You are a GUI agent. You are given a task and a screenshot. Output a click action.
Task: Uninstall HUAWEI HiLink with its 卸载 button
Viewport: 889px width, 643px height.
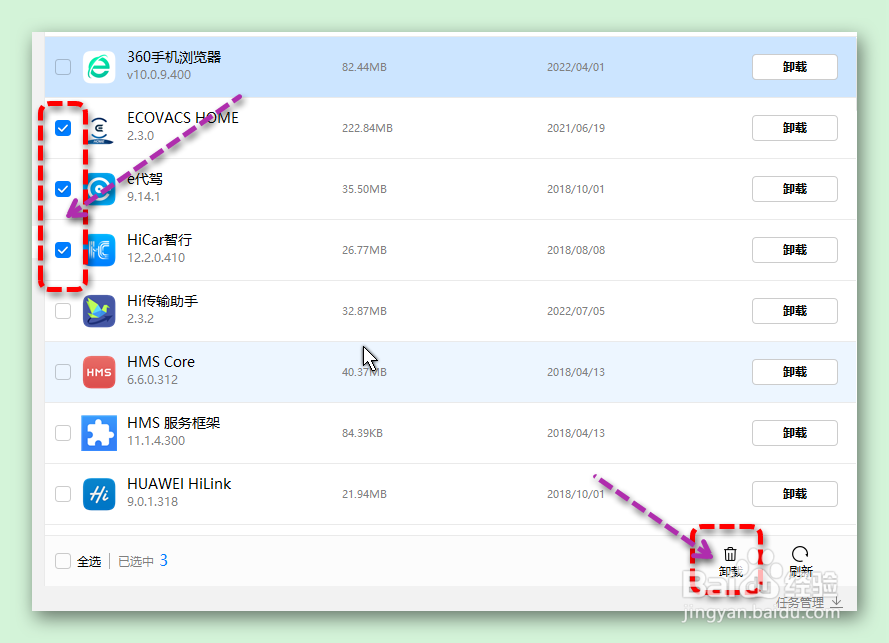[794, 494]
